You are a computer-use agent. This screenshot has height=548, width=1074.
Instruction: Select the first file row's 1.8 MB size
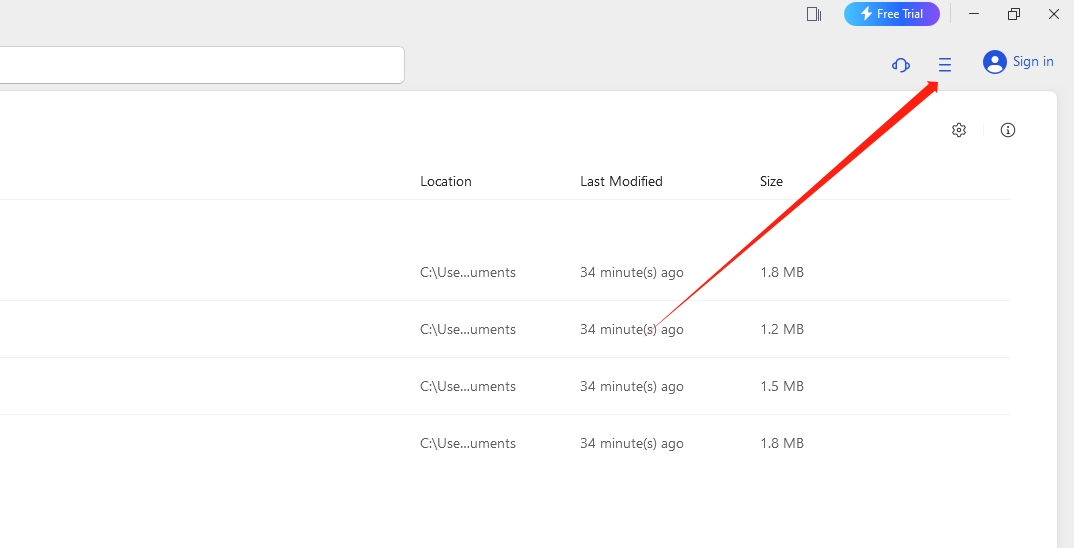[781, 272]
